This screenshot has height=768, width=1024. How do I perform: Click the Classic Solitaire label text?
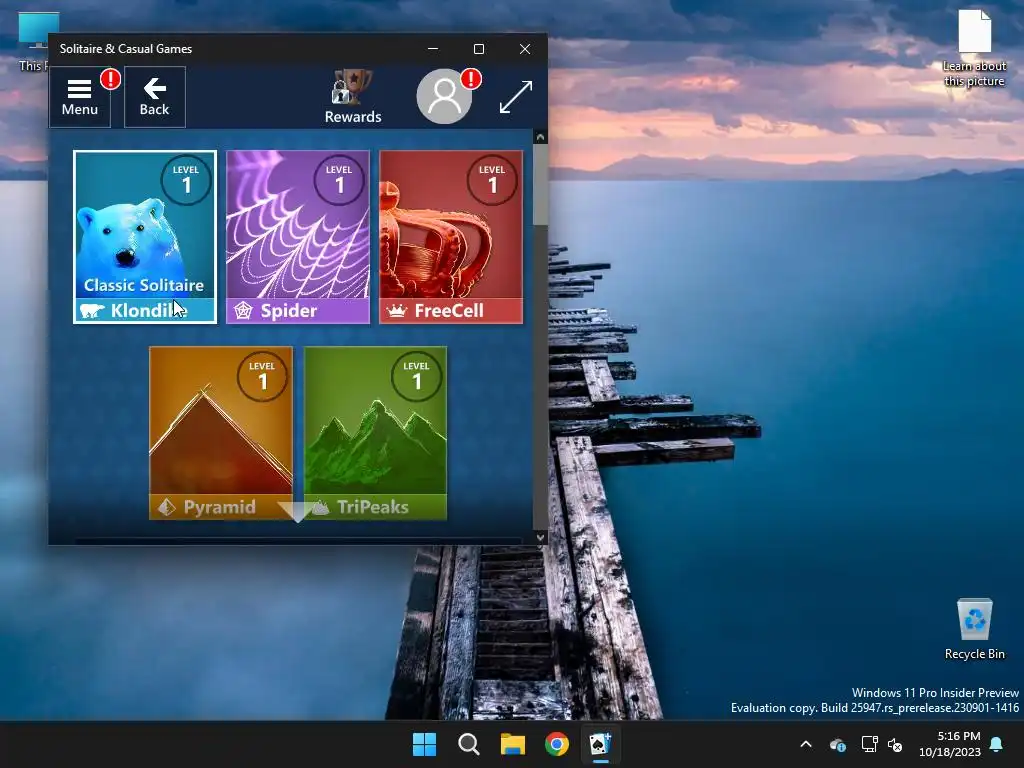click(x=144, y=285)
